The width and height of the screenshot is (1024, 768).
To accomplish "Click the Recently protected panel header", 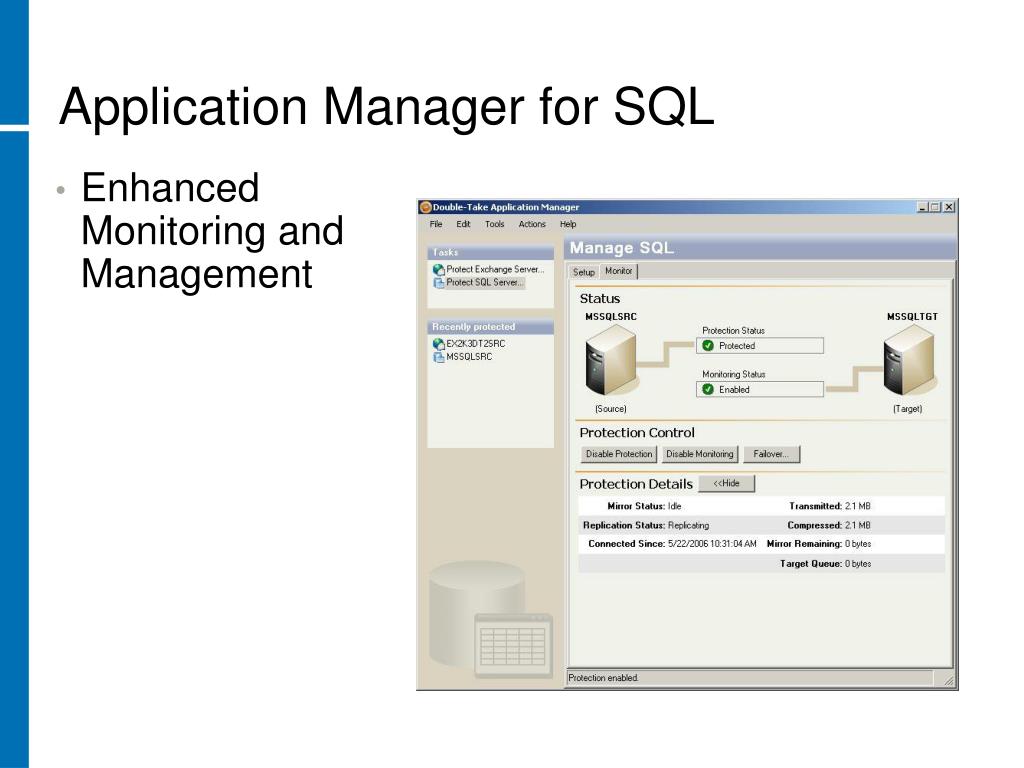I will pos(490,327).
